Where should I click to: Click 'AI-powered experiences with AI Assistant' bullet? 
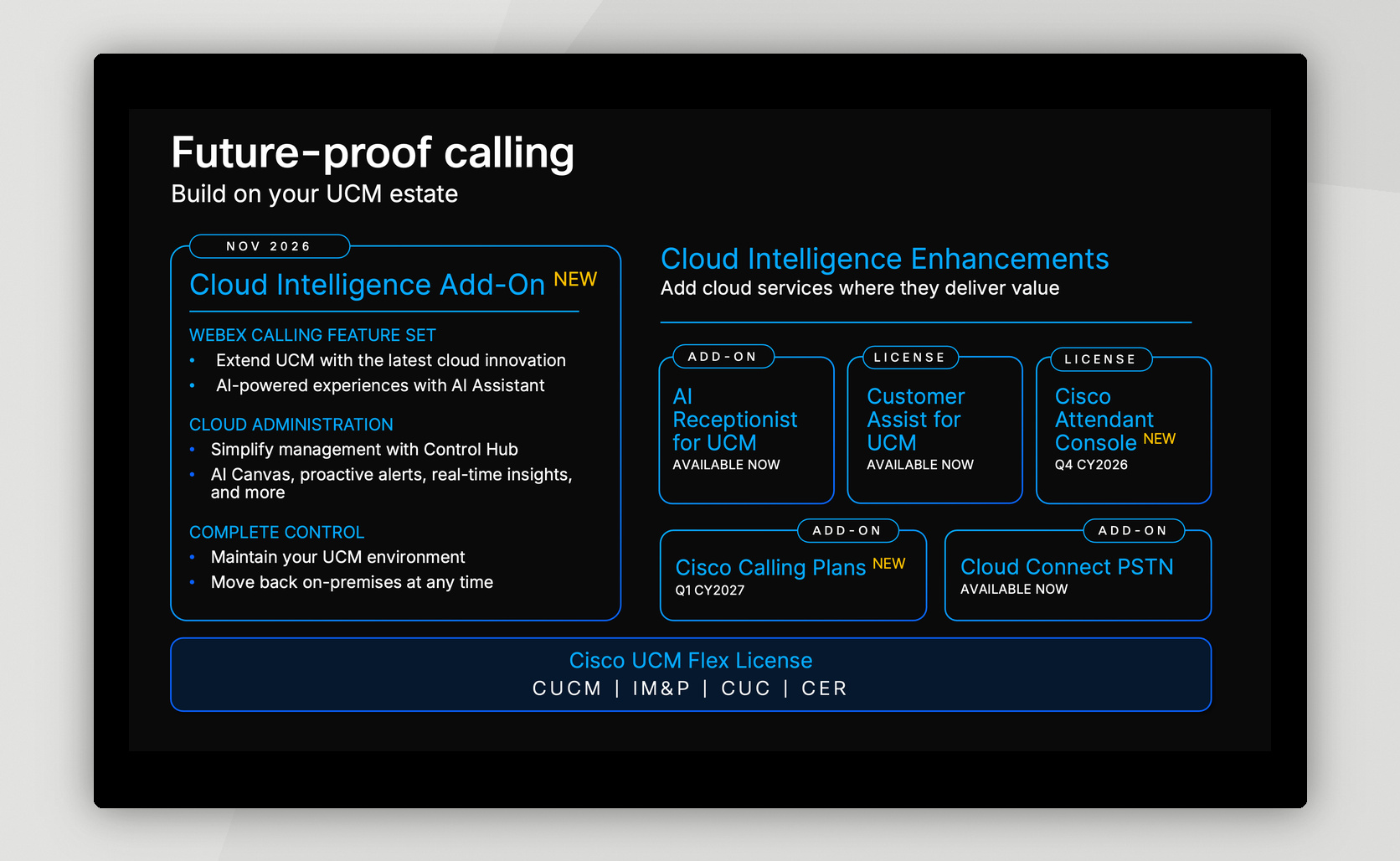tap(380, 386)
